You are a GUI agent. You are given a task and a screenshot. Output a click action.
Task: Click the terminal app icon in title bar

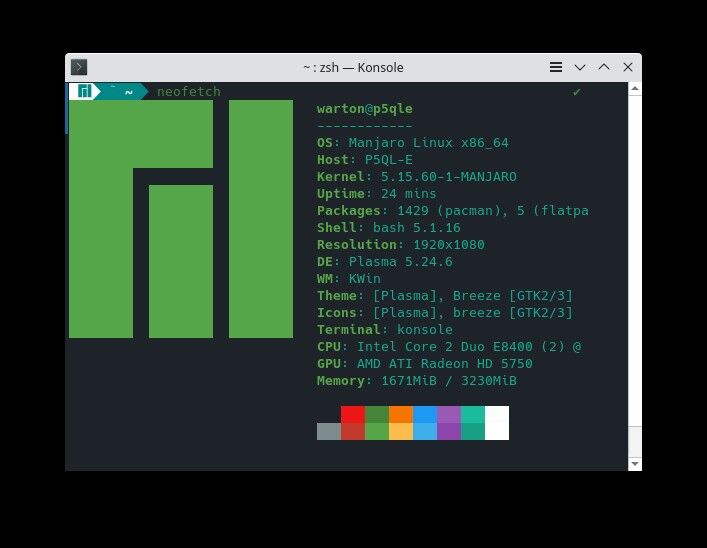[79, 67]
